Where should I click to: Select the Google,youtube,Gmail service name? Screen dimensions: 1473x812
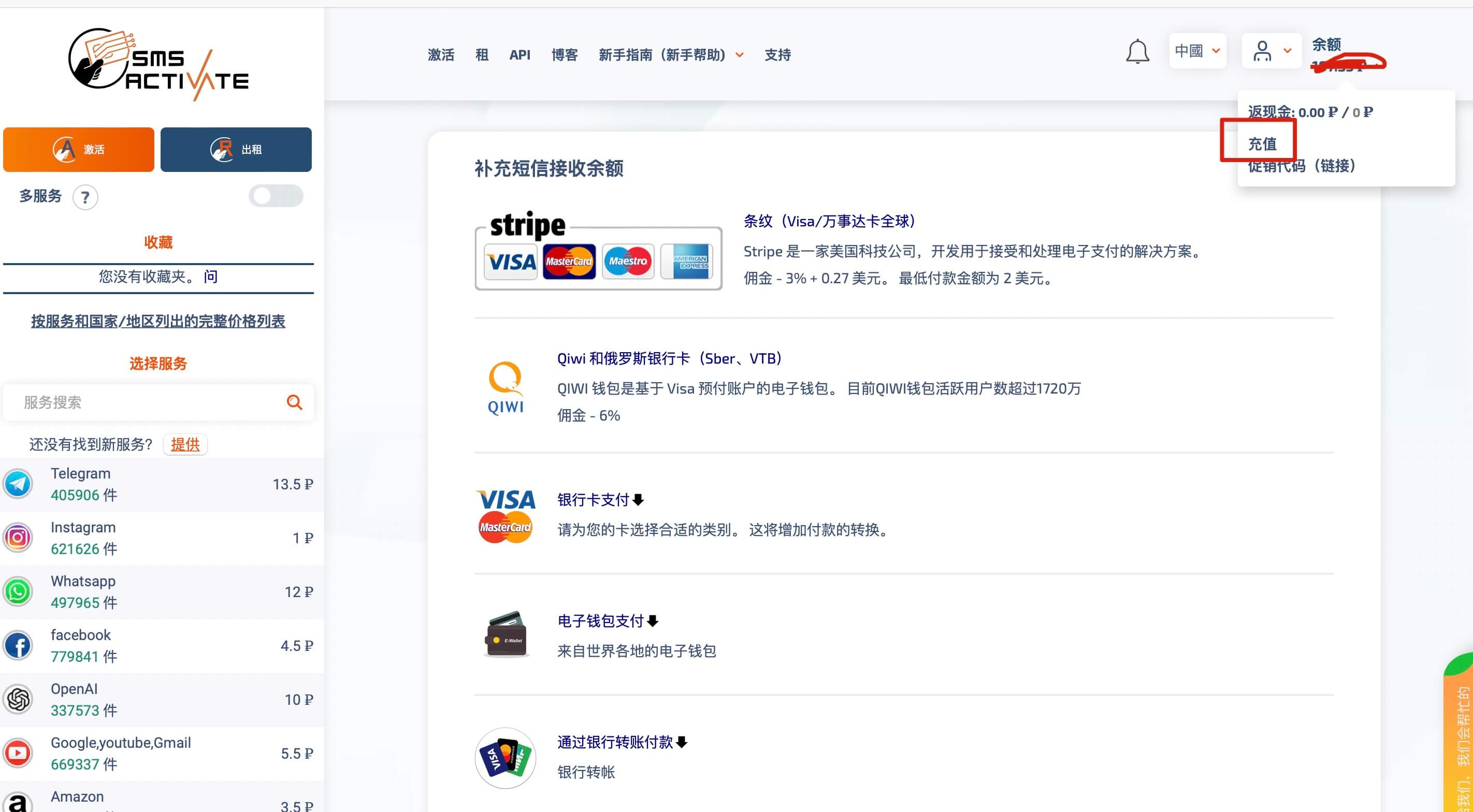(121, 743)
